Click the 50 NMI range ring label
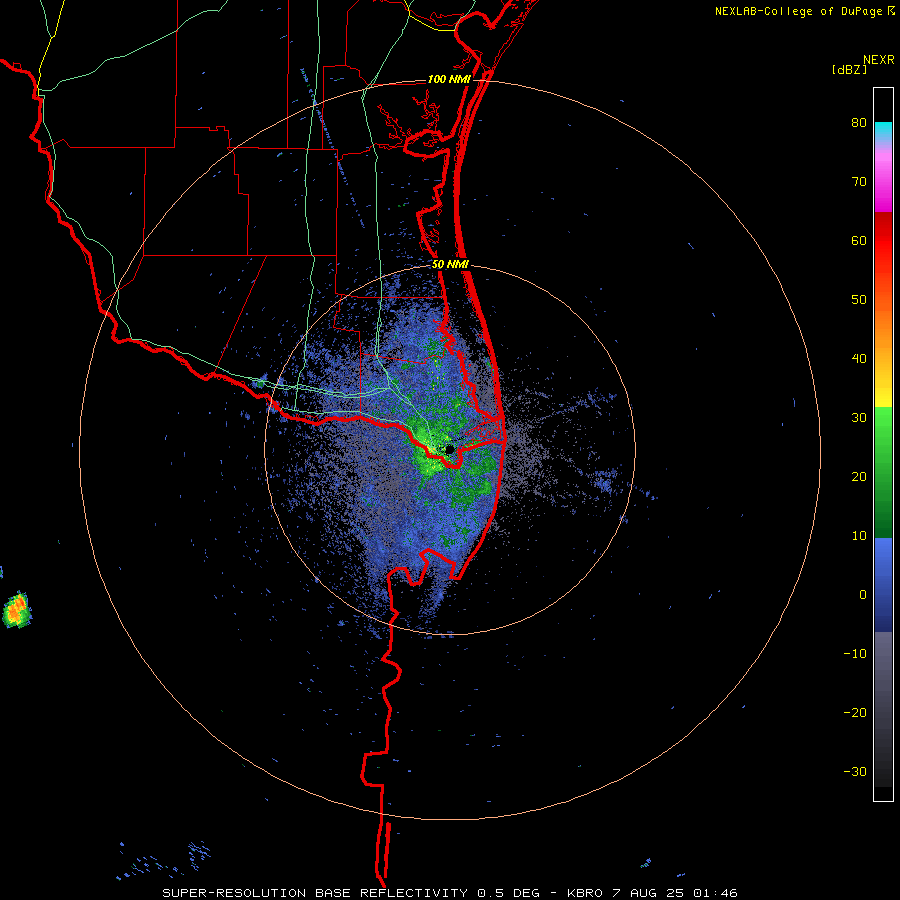Viewport: 900px width, 900px height. click(x=450, y=265)
